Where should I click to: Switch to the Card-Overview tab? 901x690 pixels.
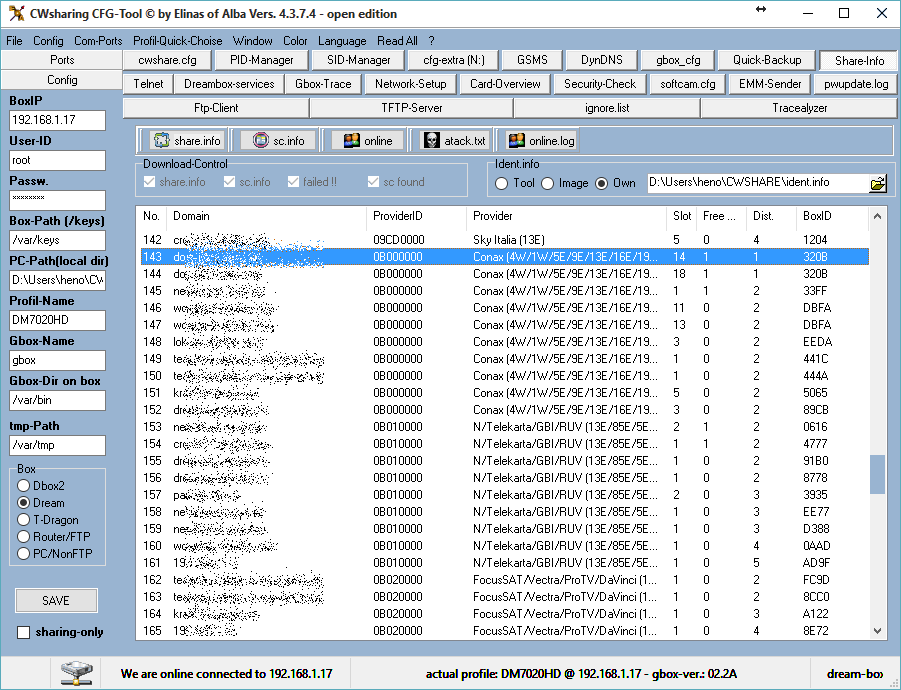tap(505, 84)
